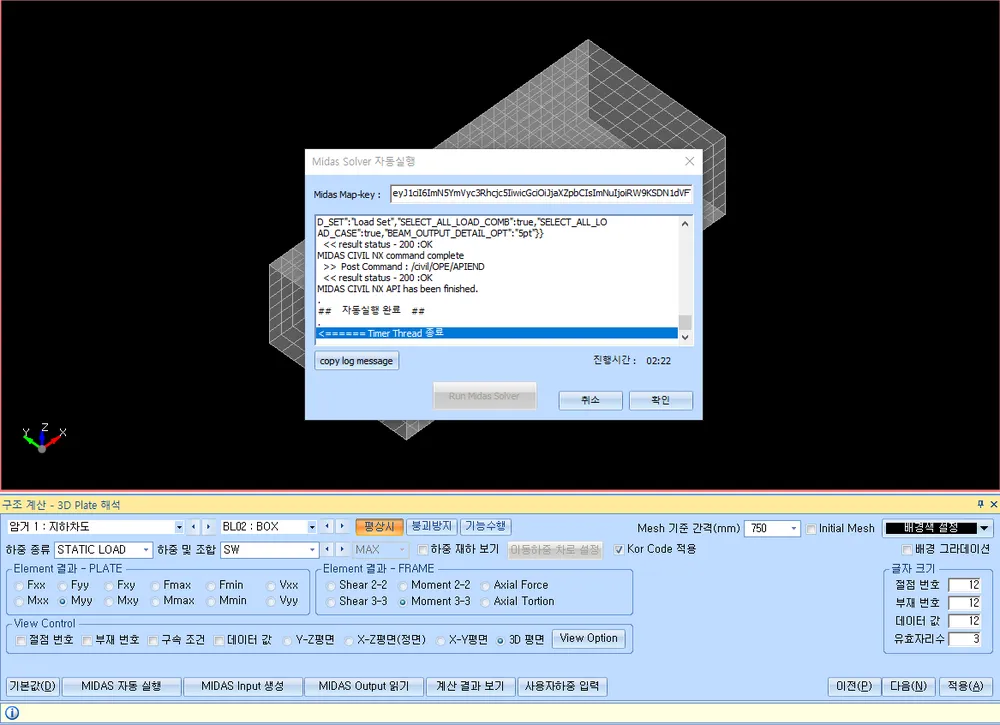1000x725 pixels.
Task: Toggle 부재 번호 checkbox
Action: coord(87,640)
